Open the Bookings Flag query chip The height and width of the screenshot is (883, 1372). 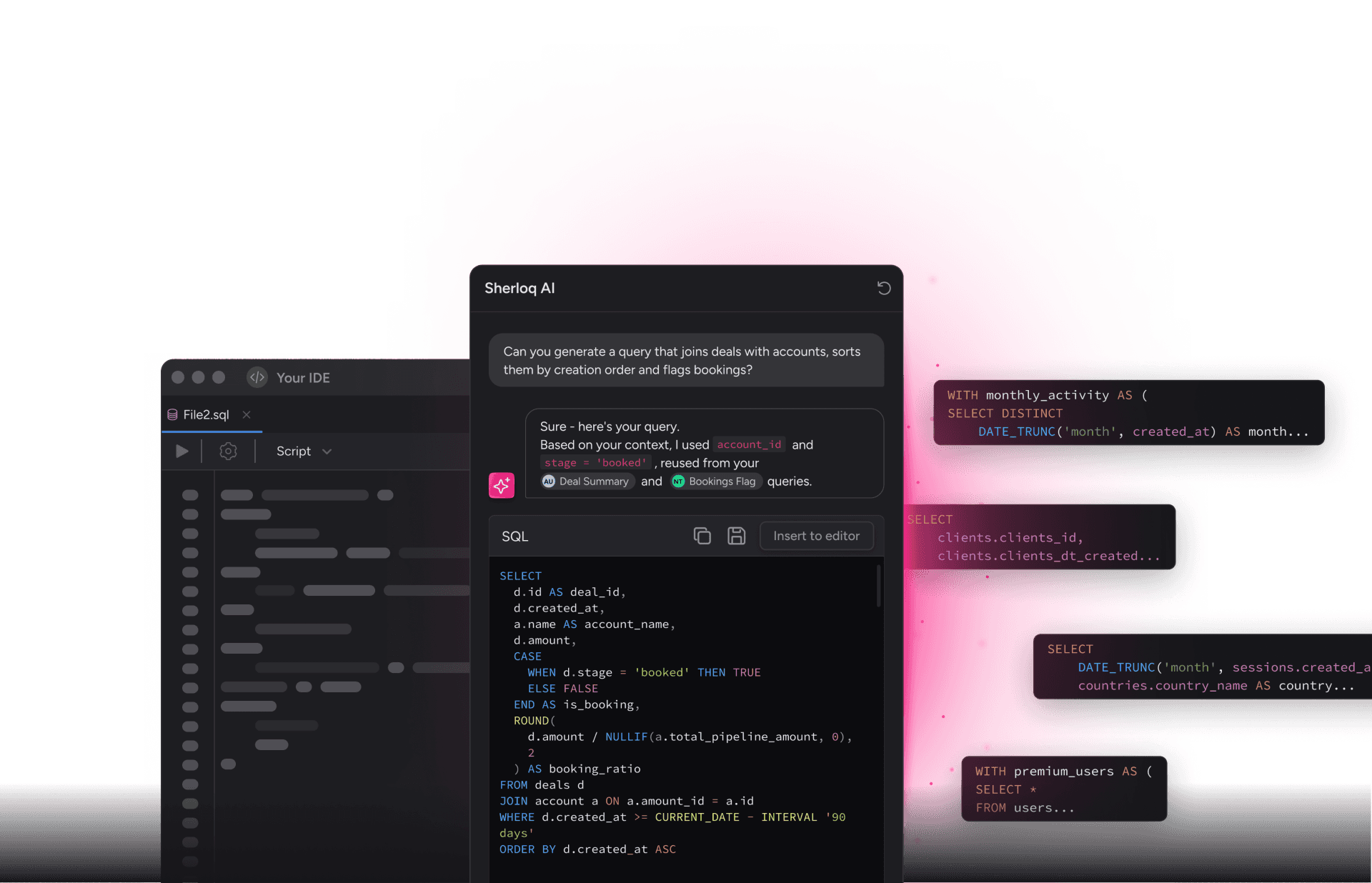pos(715,482)
